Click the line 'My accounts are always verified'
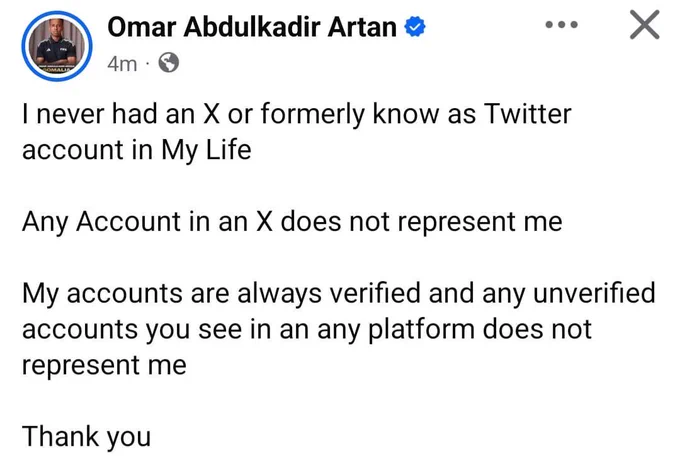The image size is (680, 456). pos(339,293)
